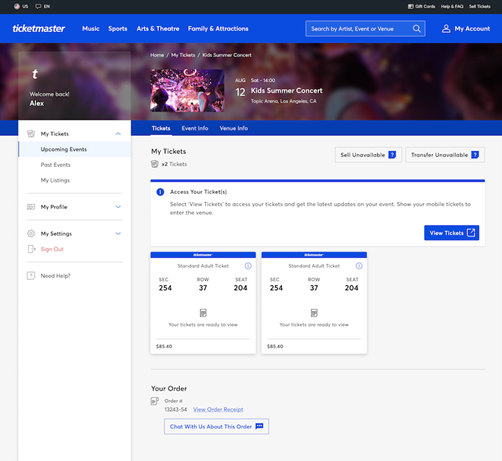
Task: Click the $85.40 price on first ticket
Action: [x=164, y=346]
